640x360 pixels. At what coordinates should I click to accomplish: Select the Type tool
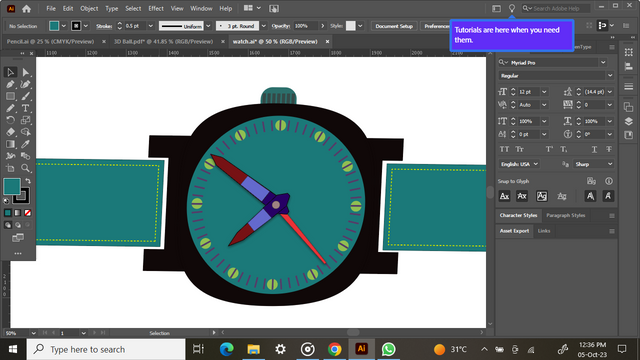pos(25,108)
